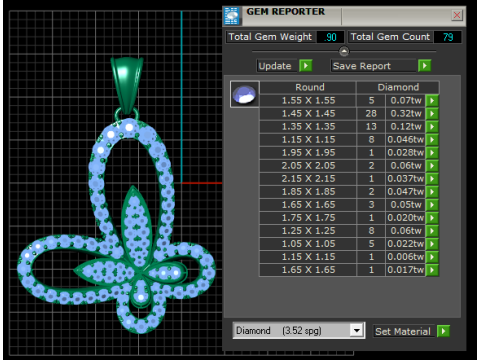
Task: Click the green arrow for the 0.022tw row
Action: click(432, 243)
